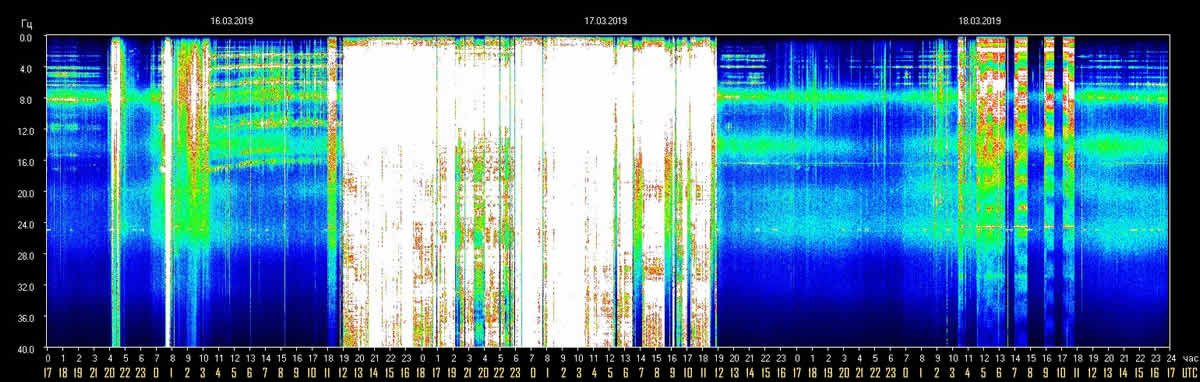Select the 4.0 frequency axis label
This screenshot has height=382, width=1200.
click(26, 69)
